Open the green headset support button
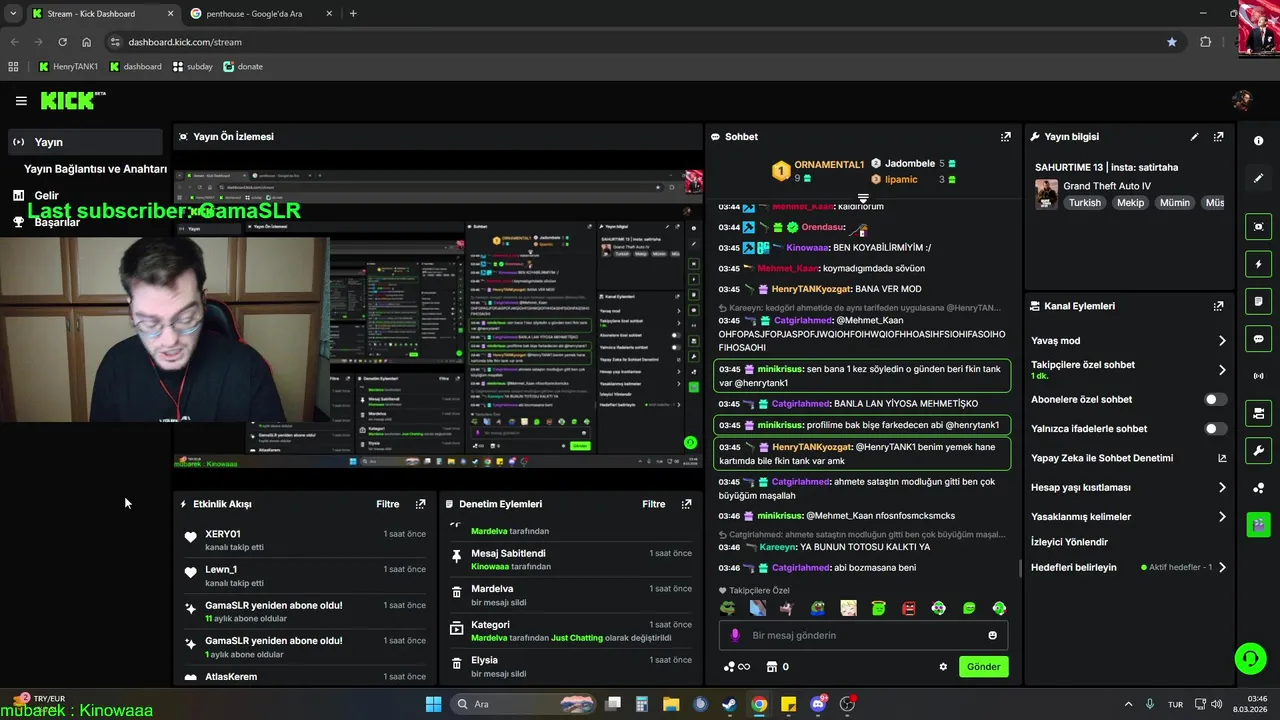The height and width of the screenshot is (720, 1280). [1250, 658]
